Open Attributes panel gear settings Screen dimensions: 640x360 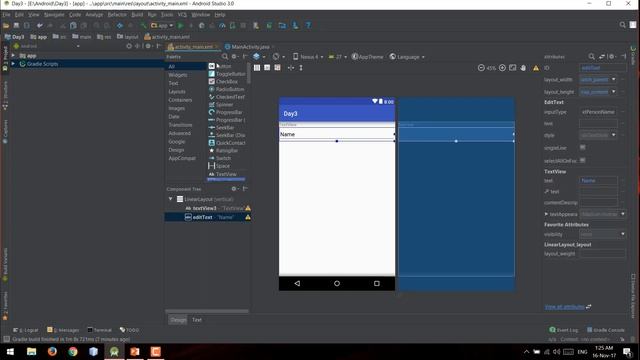pyautogui.click(x=611, y=56)
